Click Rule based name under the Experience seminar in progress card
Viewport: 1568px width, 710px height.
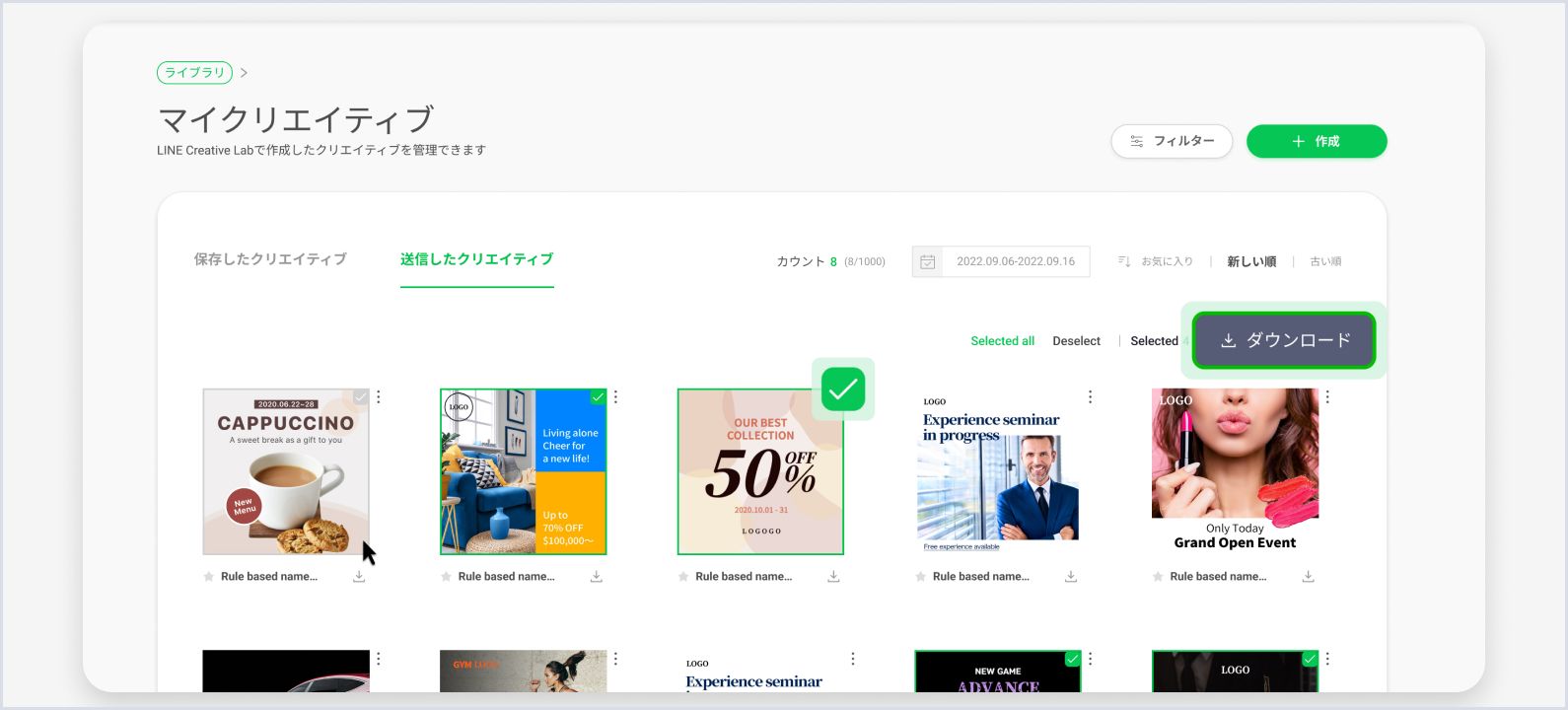click(x=980, y=577)
